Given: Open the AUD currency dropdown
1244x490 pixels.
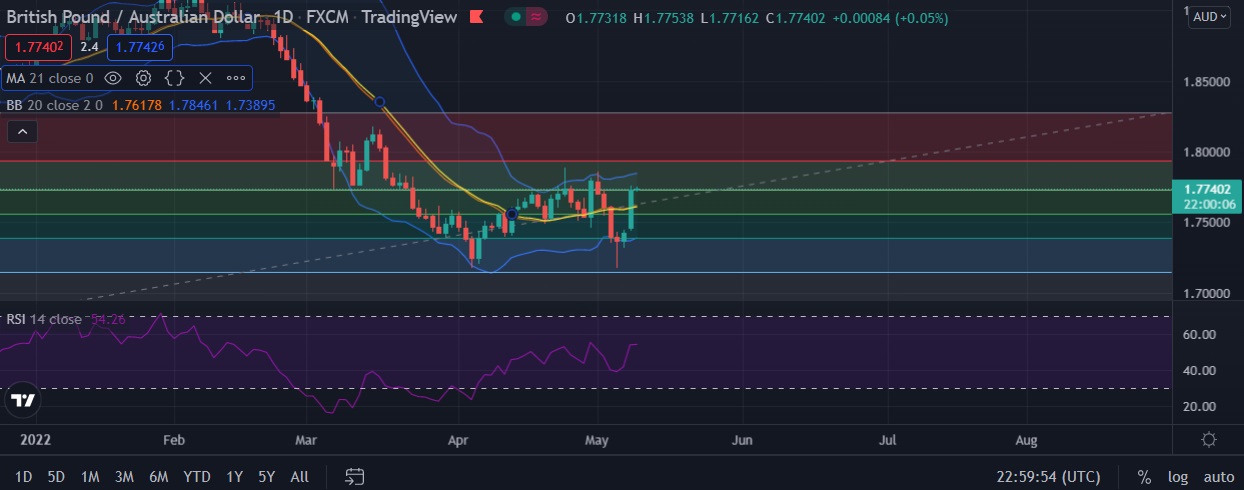Looking at the screenshot, I should [1209, 17].
